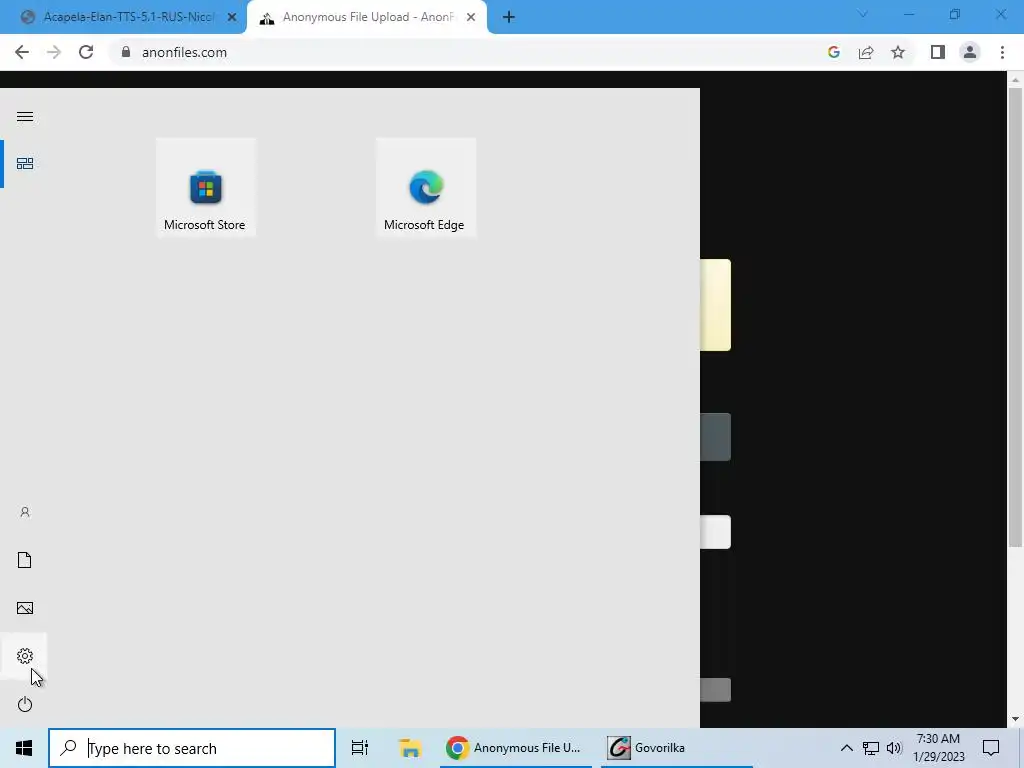Viewport: 1024px width, 768px height.
Task: Share this page via share icon
Action: pos(866,52)
